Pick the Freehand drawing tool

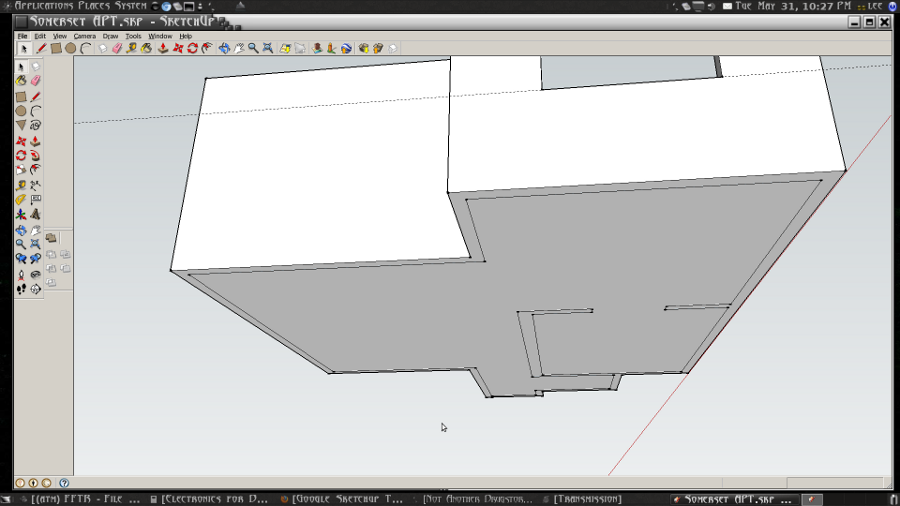pos(36,126)
